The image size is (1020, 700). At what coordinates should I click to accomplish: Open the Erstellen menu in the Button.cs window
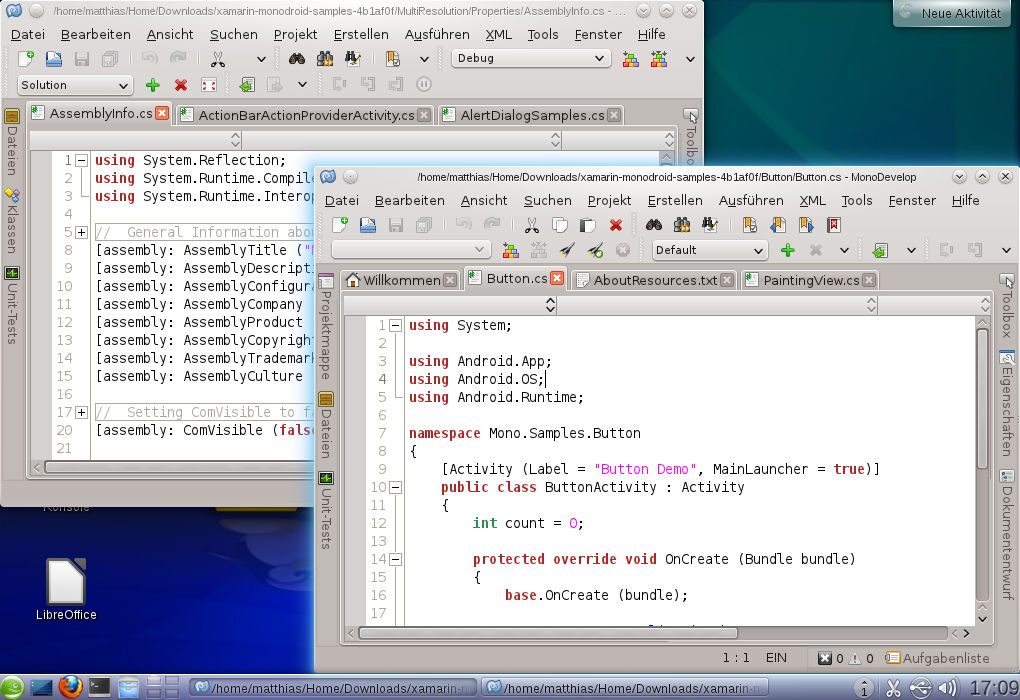click(675, 200)
